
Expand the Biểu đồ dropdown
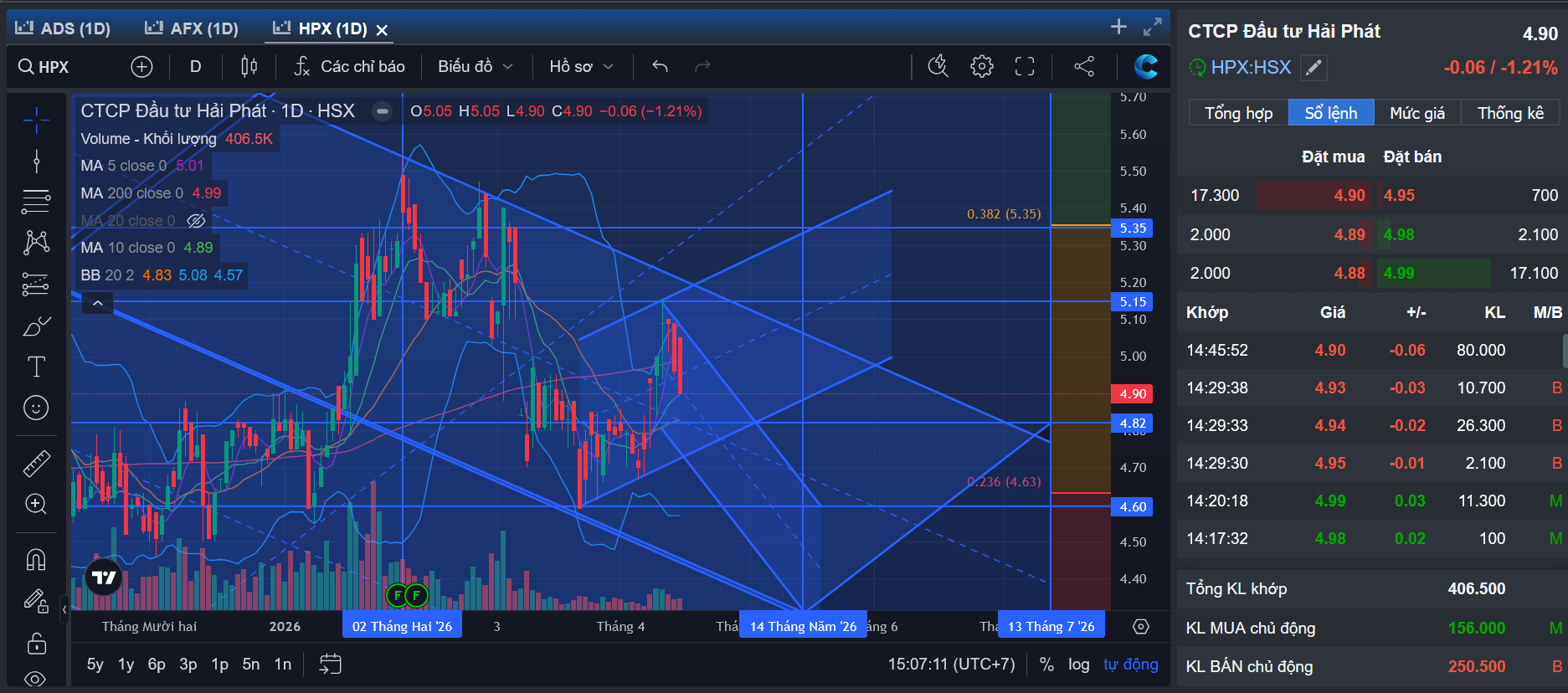[x=476, y=66]
